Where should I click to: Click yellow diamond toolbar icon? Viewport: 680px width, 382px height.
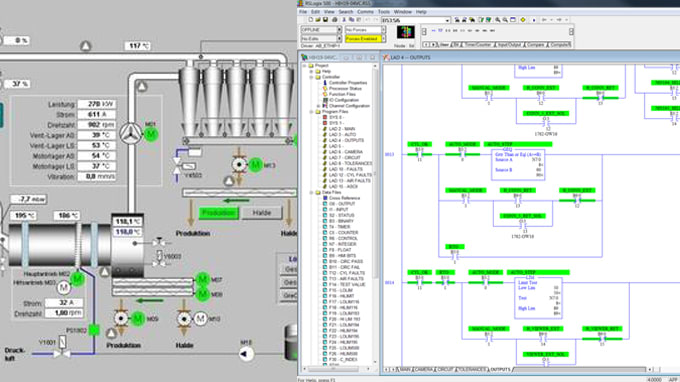[x=523, y=20]
